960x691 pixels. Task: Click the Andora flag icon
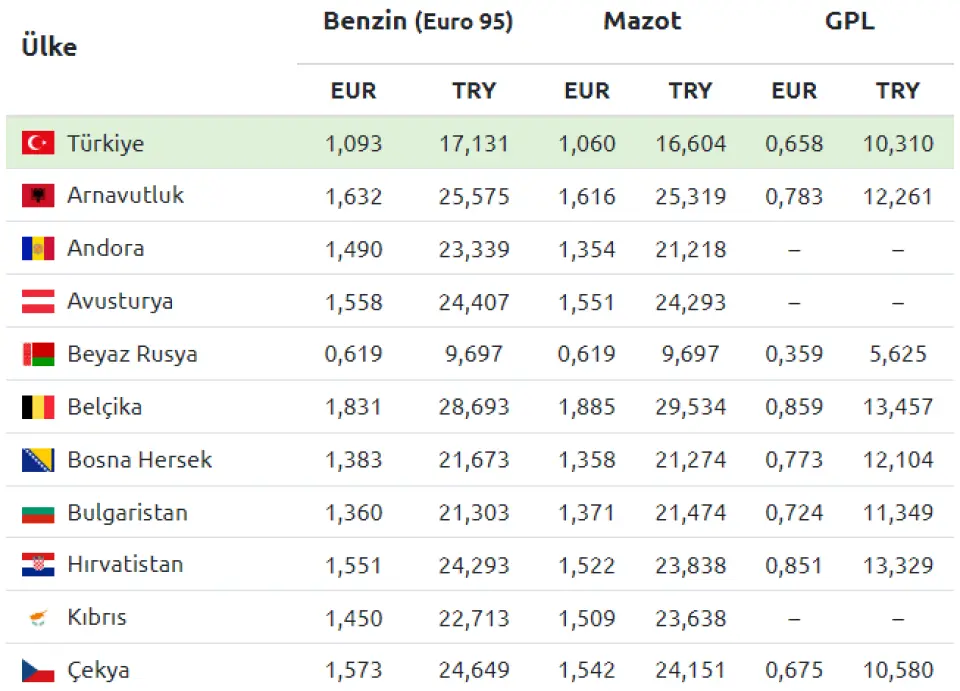point(38,248)
